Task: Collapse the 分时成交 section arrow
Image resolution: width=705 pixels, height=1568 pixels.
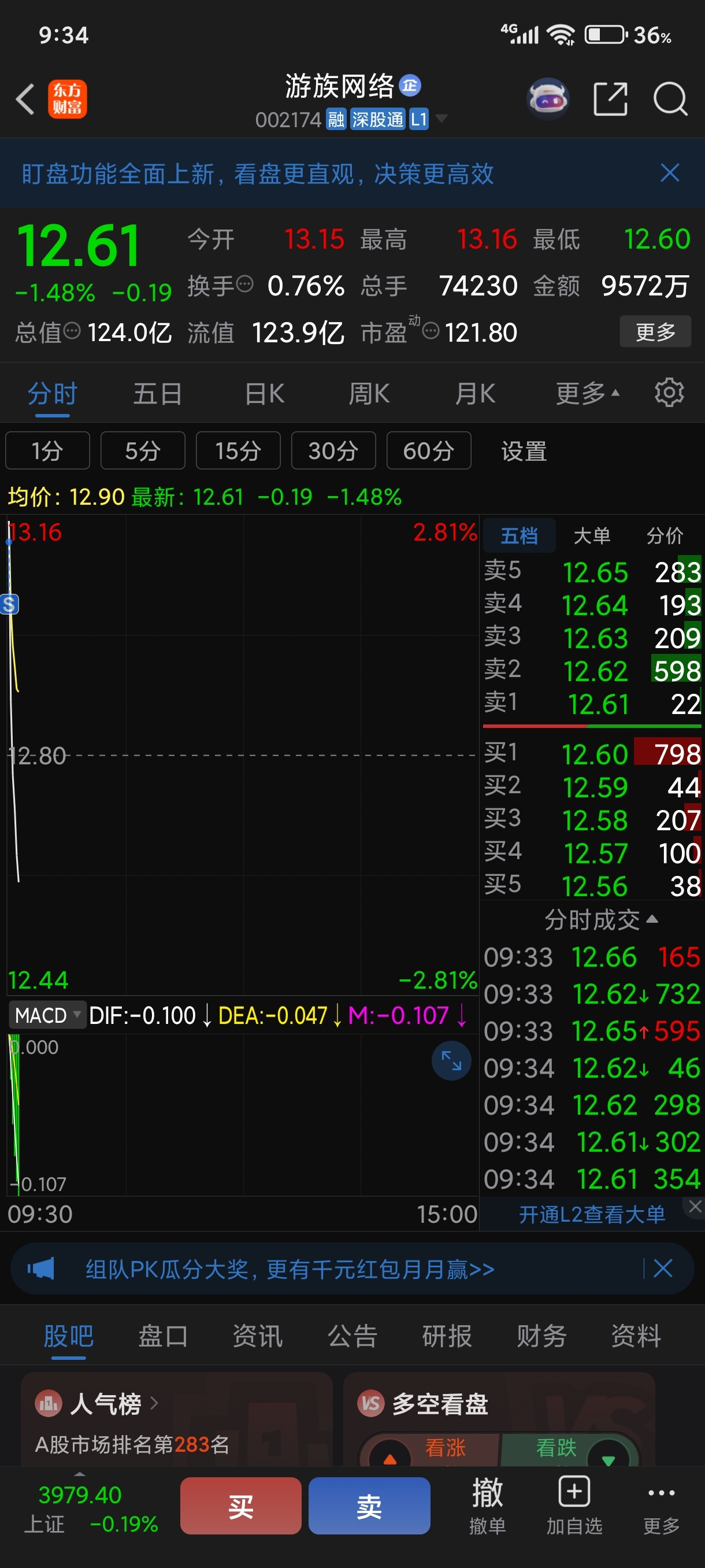Action: (652, 919)
